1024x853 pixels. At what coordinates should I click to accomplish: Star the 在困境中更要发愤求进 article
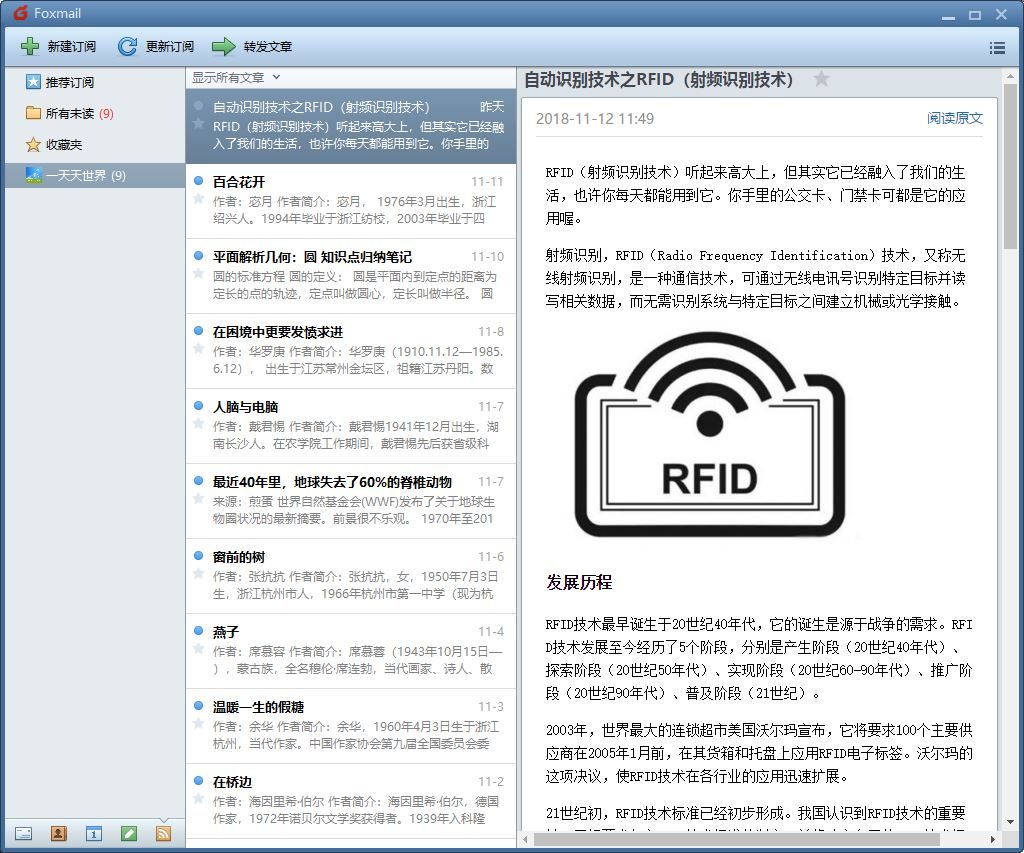click(x=199, y=348)
